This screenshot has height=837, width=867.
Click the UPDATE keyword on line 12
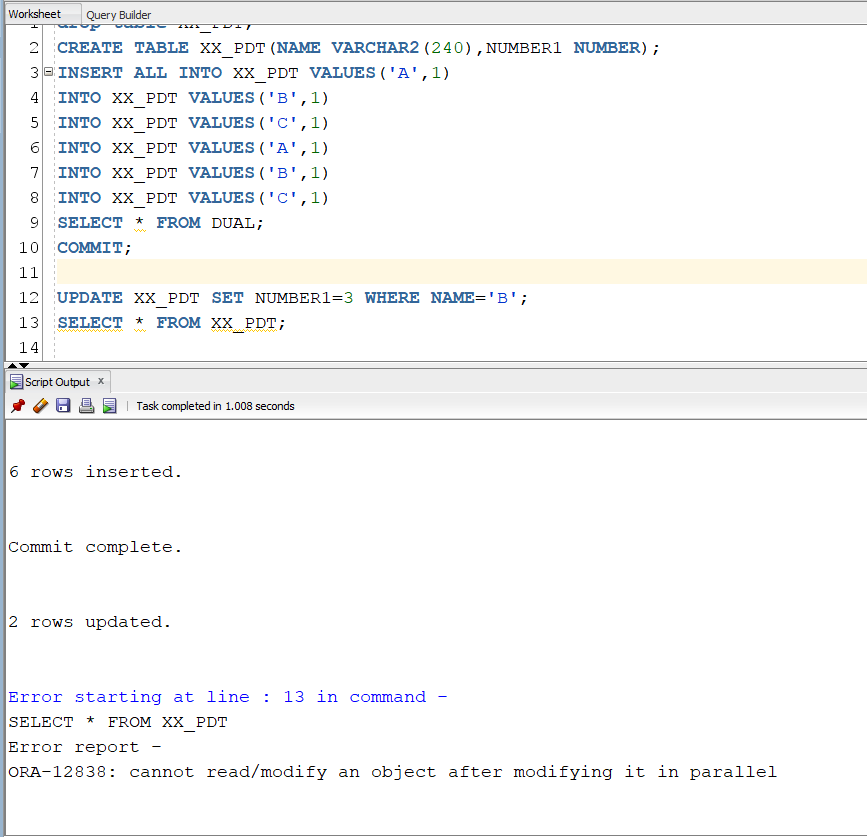pos(90,298)
